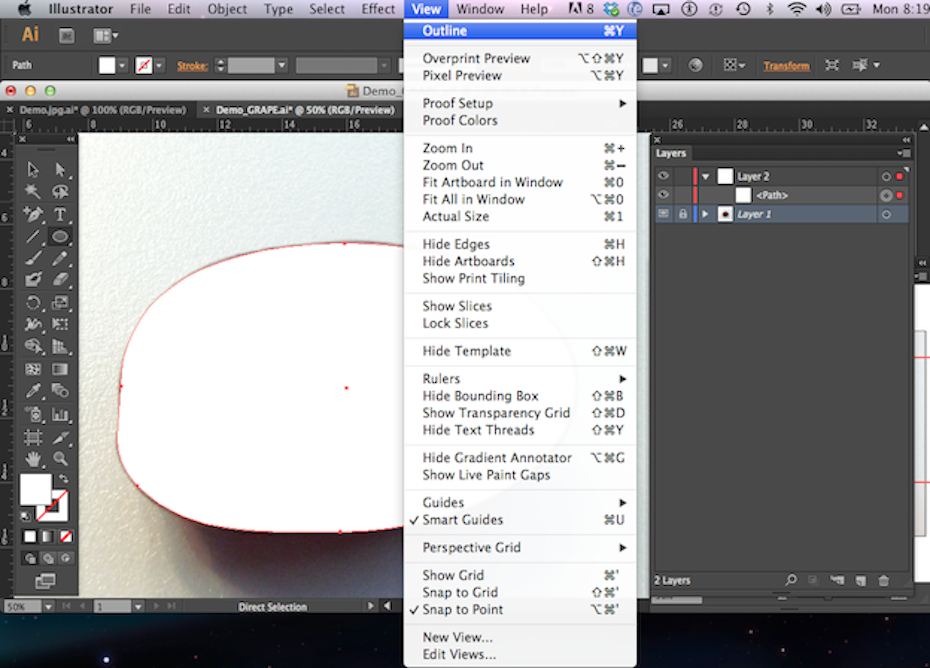The image size is (930, 668).
Task: Select the Magic Wand tool
Action: [x=33, y=192]
